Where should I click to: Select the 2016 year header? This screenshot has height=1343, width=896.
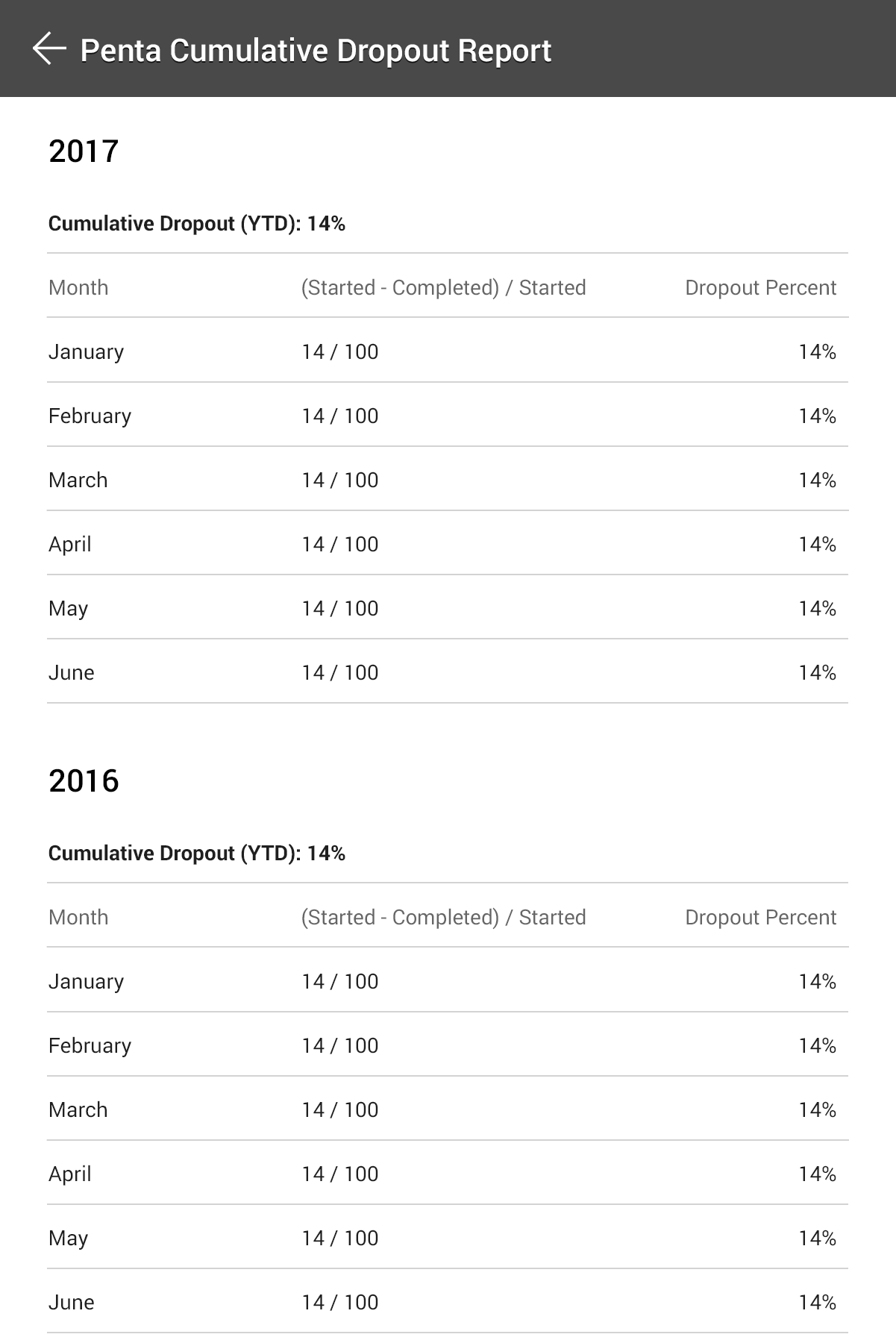coord(84,782)
